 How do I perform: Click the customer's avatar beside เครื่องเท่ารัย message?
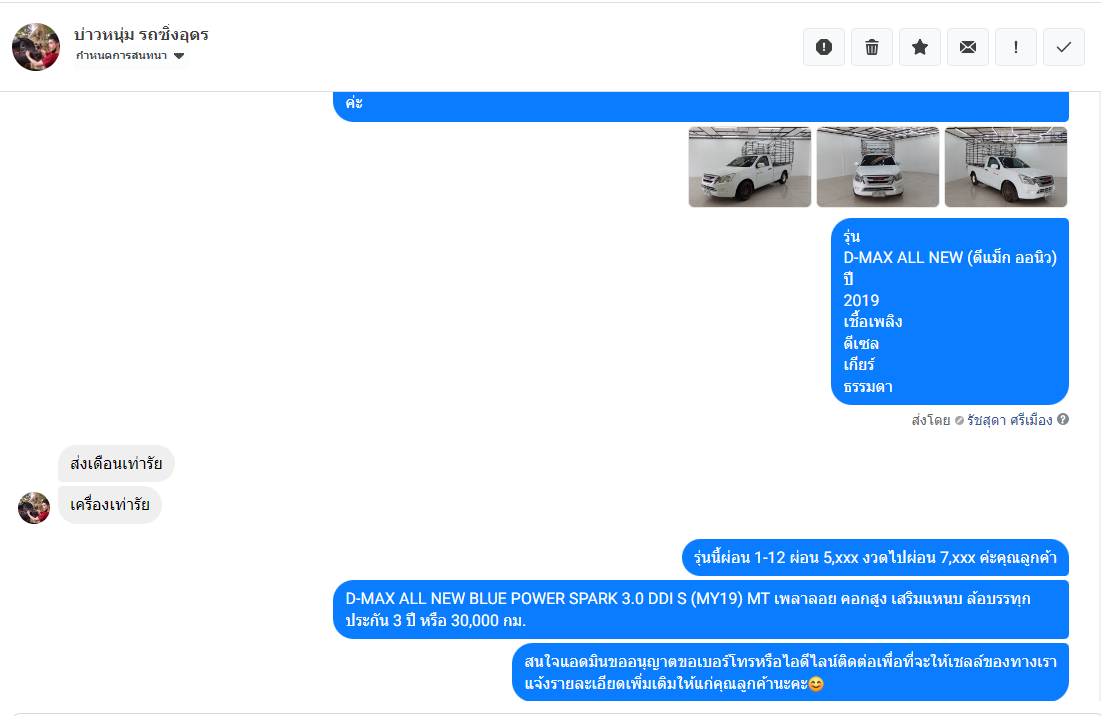[34, 508]
